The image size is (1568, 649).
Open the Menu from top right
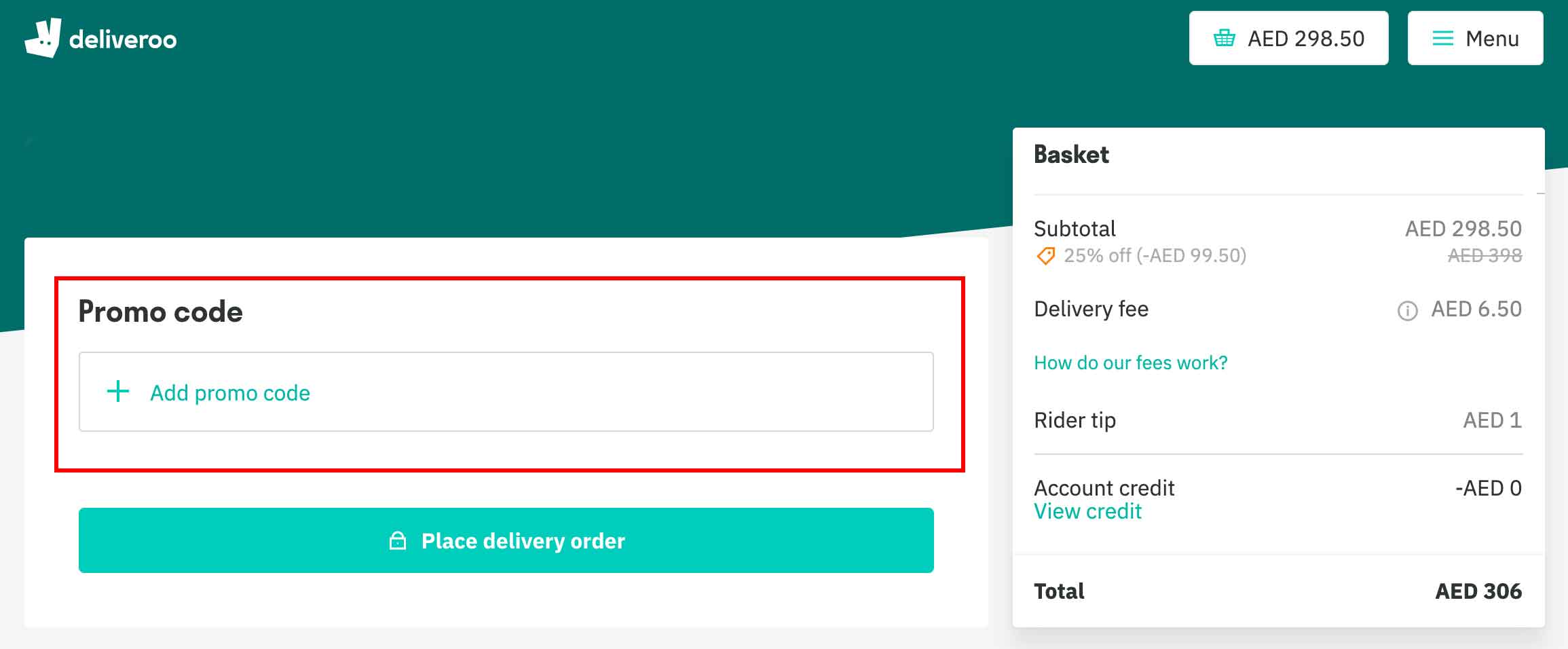click(1474, 39)
